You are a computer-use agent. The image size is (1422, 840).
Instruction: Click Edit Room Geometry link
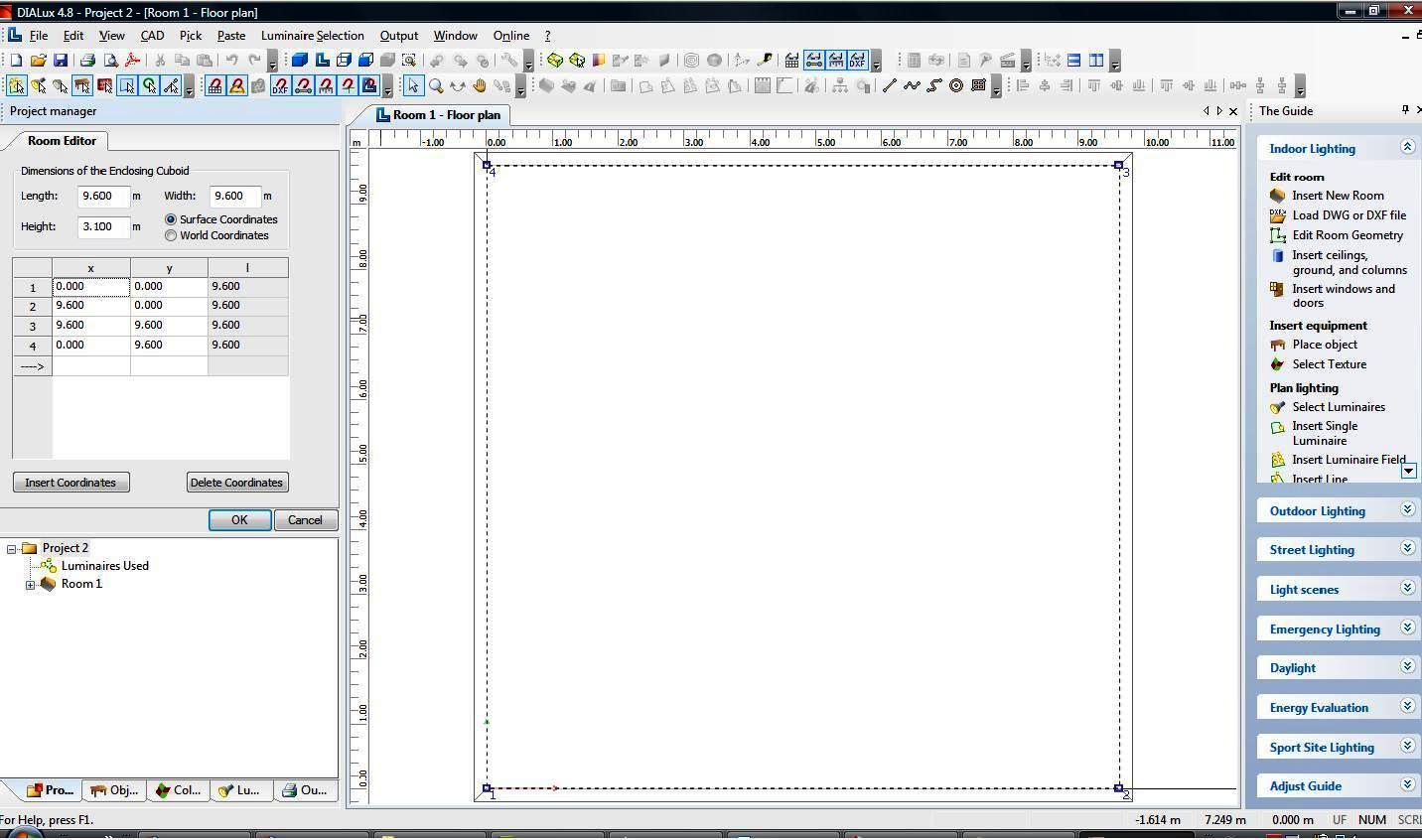tap(1348, 235)
